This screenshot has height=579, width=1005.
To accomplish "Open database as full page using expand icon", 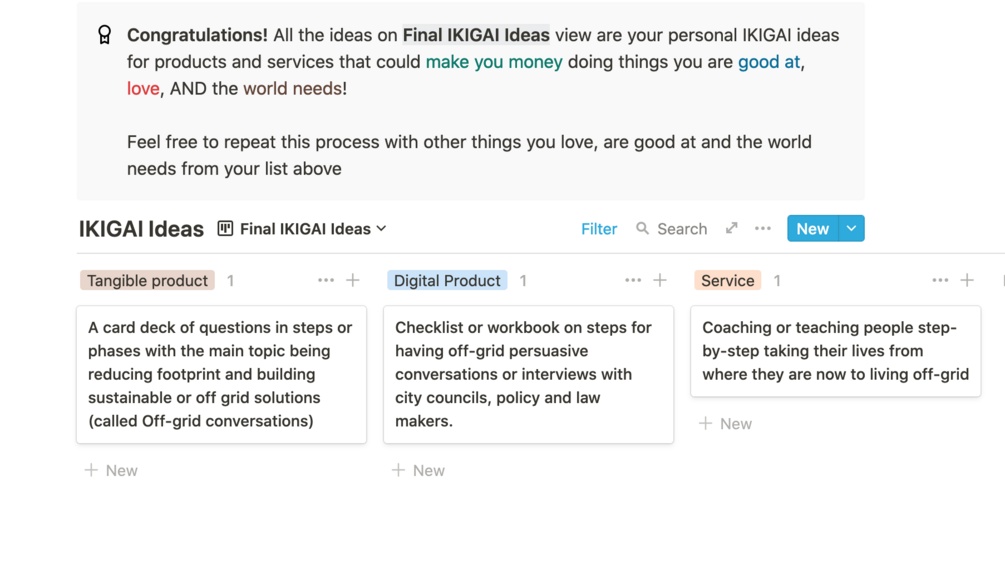I will [732, 228].
